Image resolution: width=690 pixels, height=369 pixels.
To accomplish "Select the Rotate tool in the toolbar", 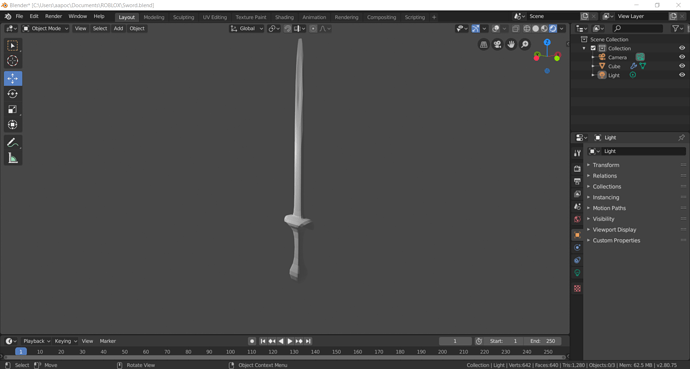I will pos(13,94).
